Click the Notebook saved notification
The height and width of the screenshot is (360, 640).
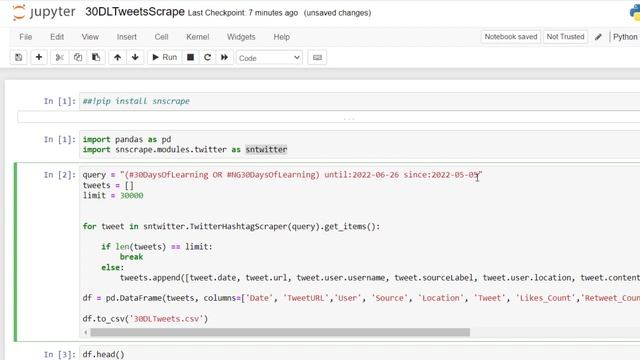click(x=511, y=37)
